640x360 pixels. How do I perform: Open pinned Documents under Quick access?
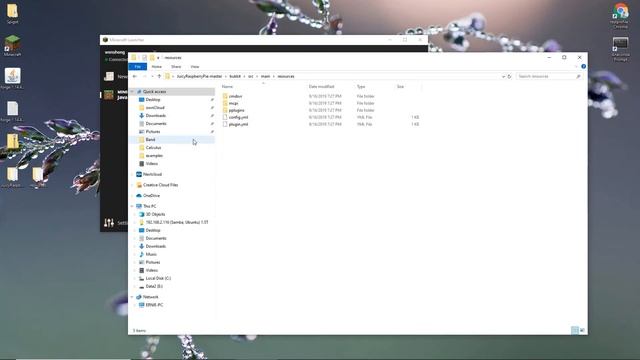(x=156, y=124)
